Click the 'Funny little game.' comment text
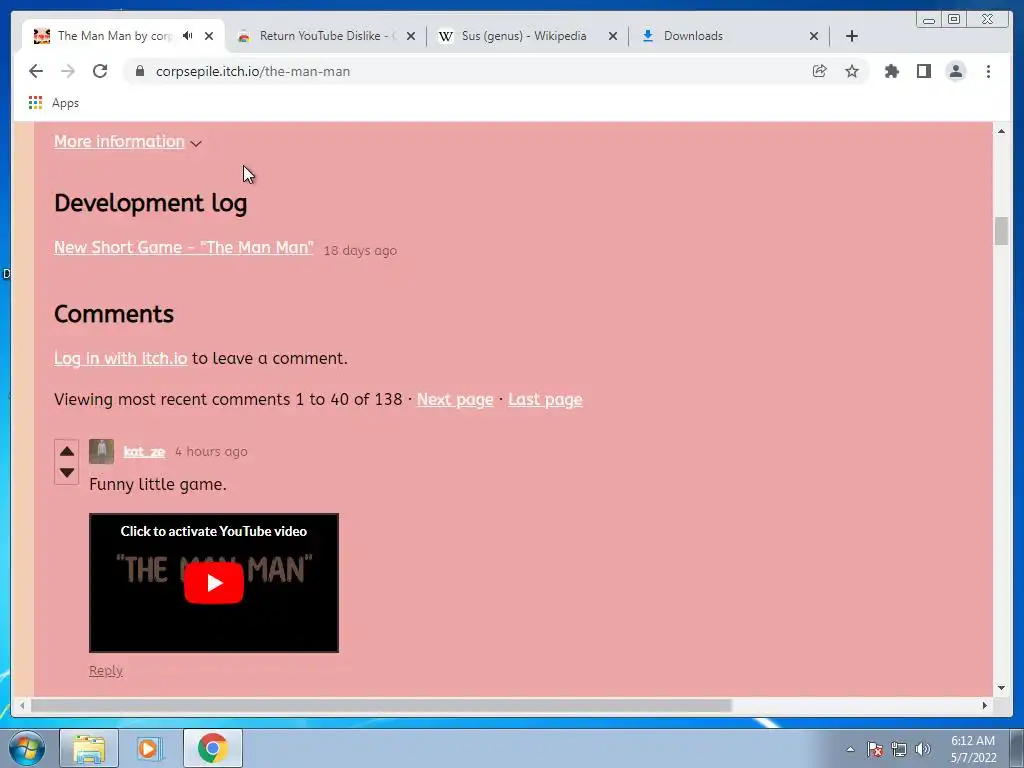This screenshot has height=768, width=1024. 158,485
